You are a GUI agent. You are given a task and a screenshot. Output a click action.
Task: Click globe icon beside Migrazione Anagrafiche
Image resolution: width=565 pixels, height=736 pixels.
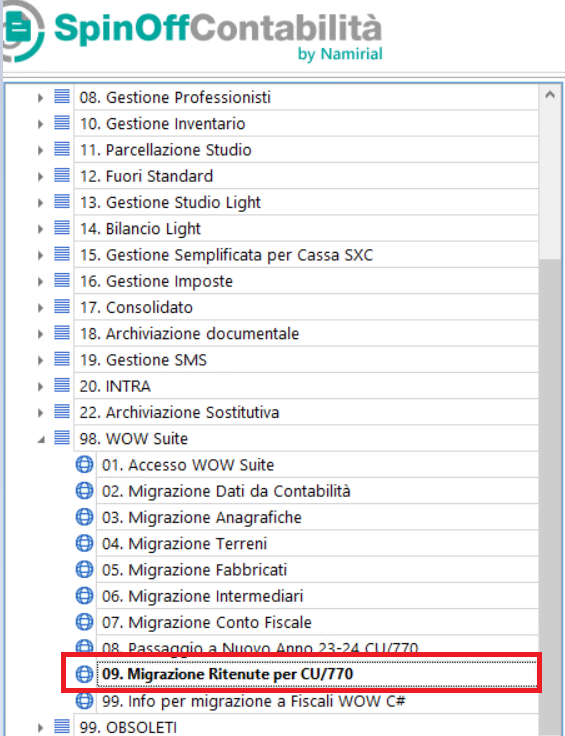tap(84, 517)
